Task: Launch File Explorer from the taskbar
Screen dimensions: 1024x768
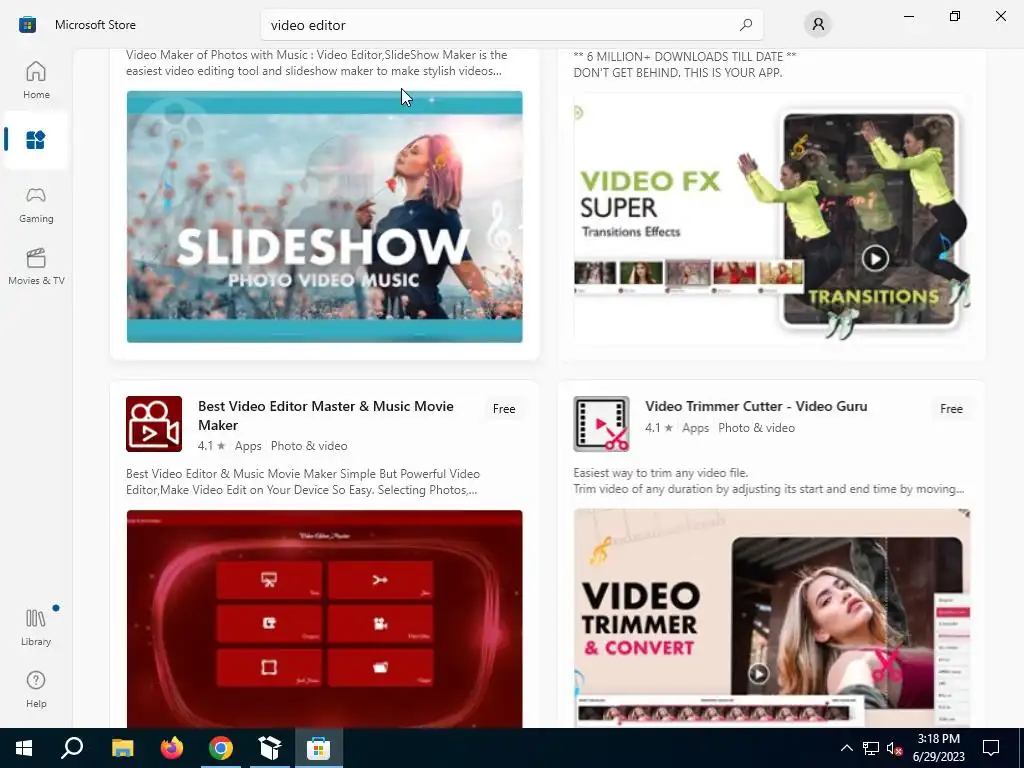Action: point(122,748)
